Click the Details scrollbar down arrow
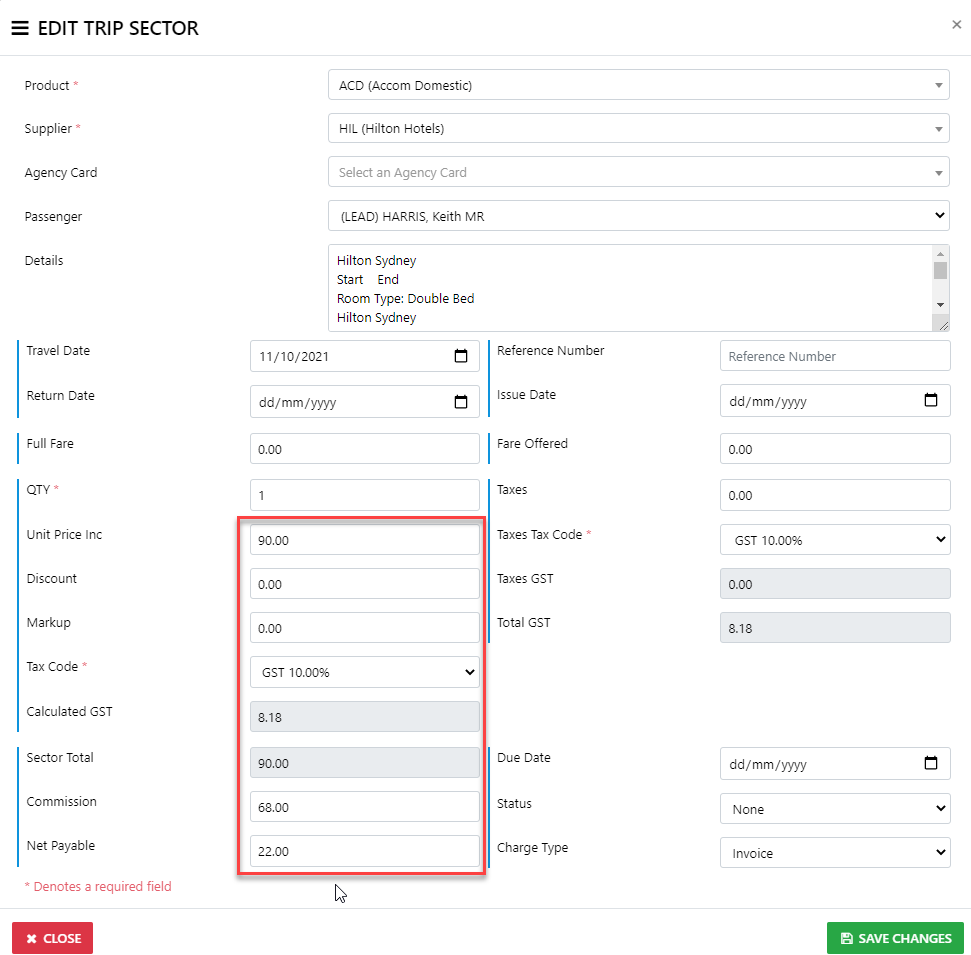Viewport: 971px width, 955px height. 940,305
